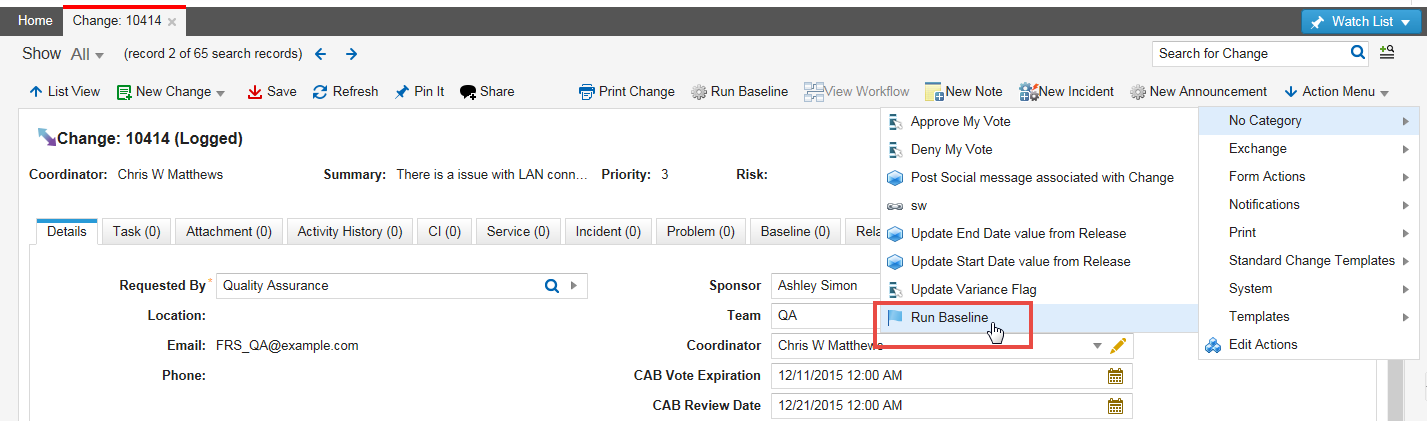Image resolution: width=1427 pixels, height=421 pixels.
Task: Click the Pin It toolbar button
Action: click(419, 92)
